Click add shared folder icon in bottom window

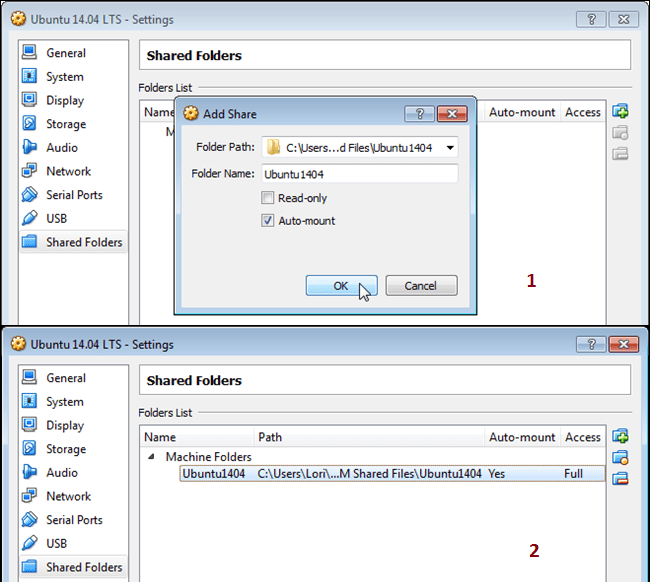[620, 436]
